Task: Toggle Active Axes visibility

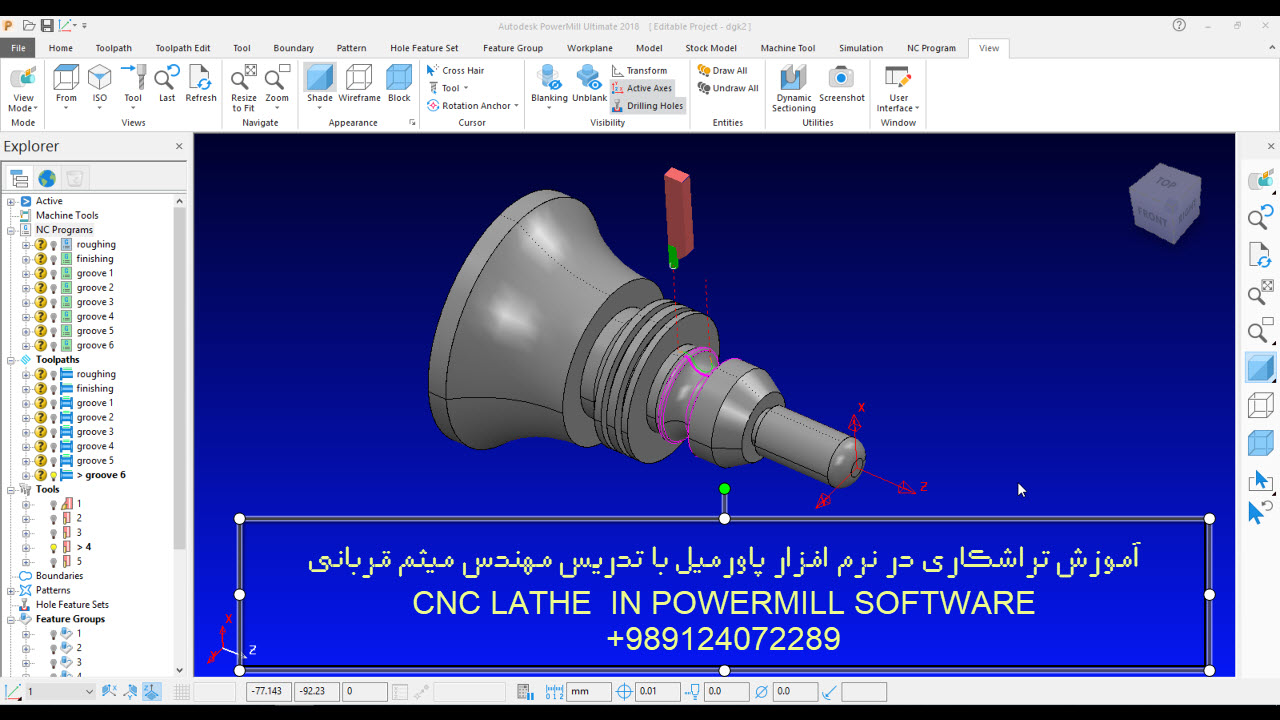Action: point(642,88)
